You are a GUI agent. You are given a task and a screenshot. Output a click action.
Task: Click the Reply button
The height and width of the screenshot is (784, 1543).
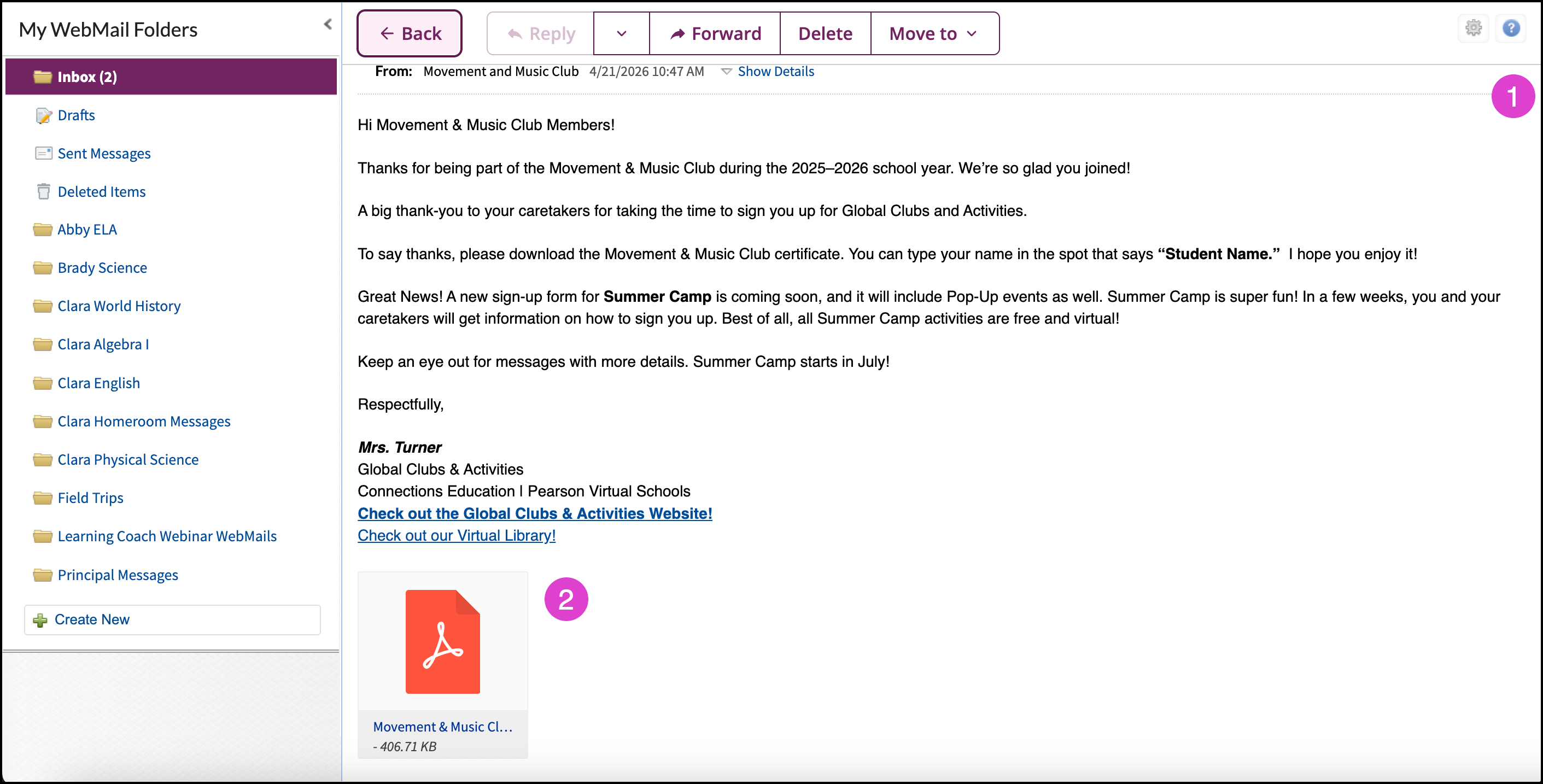point(540,33)
